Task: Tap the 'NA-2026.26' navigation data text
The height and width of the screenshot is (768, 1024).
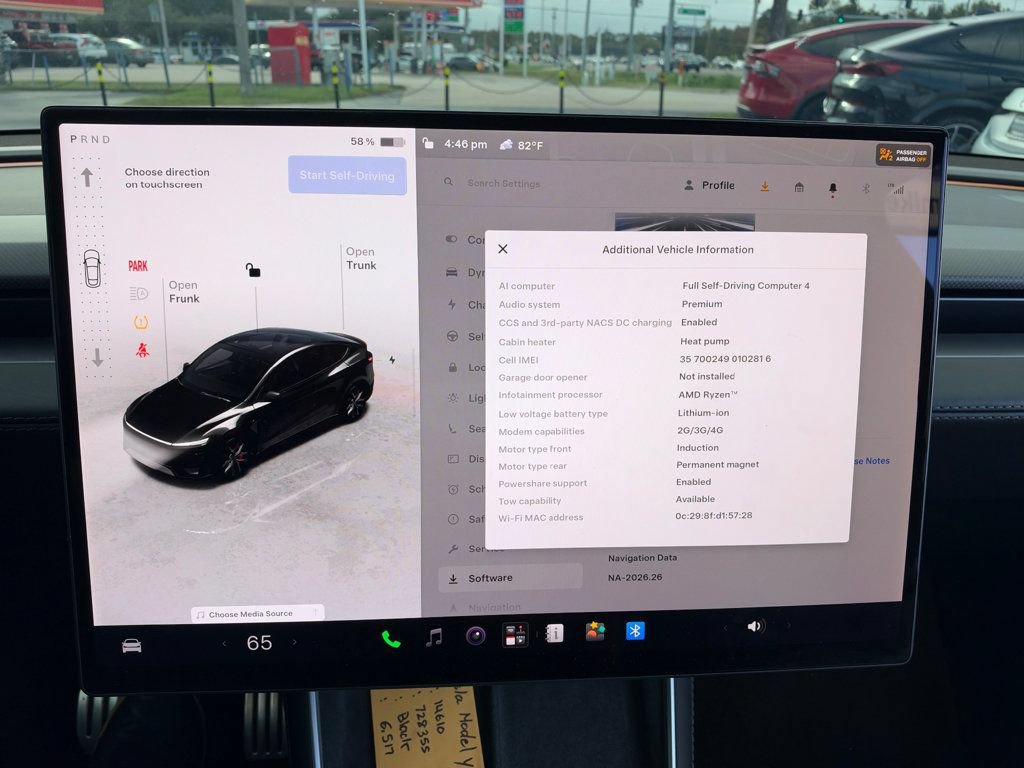Action: click(635, 577)
